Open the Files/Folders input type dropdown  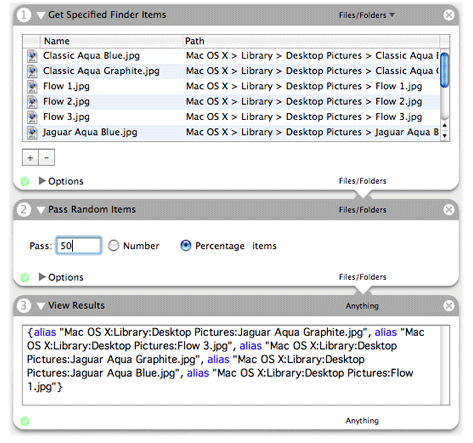tap(366, 15)
